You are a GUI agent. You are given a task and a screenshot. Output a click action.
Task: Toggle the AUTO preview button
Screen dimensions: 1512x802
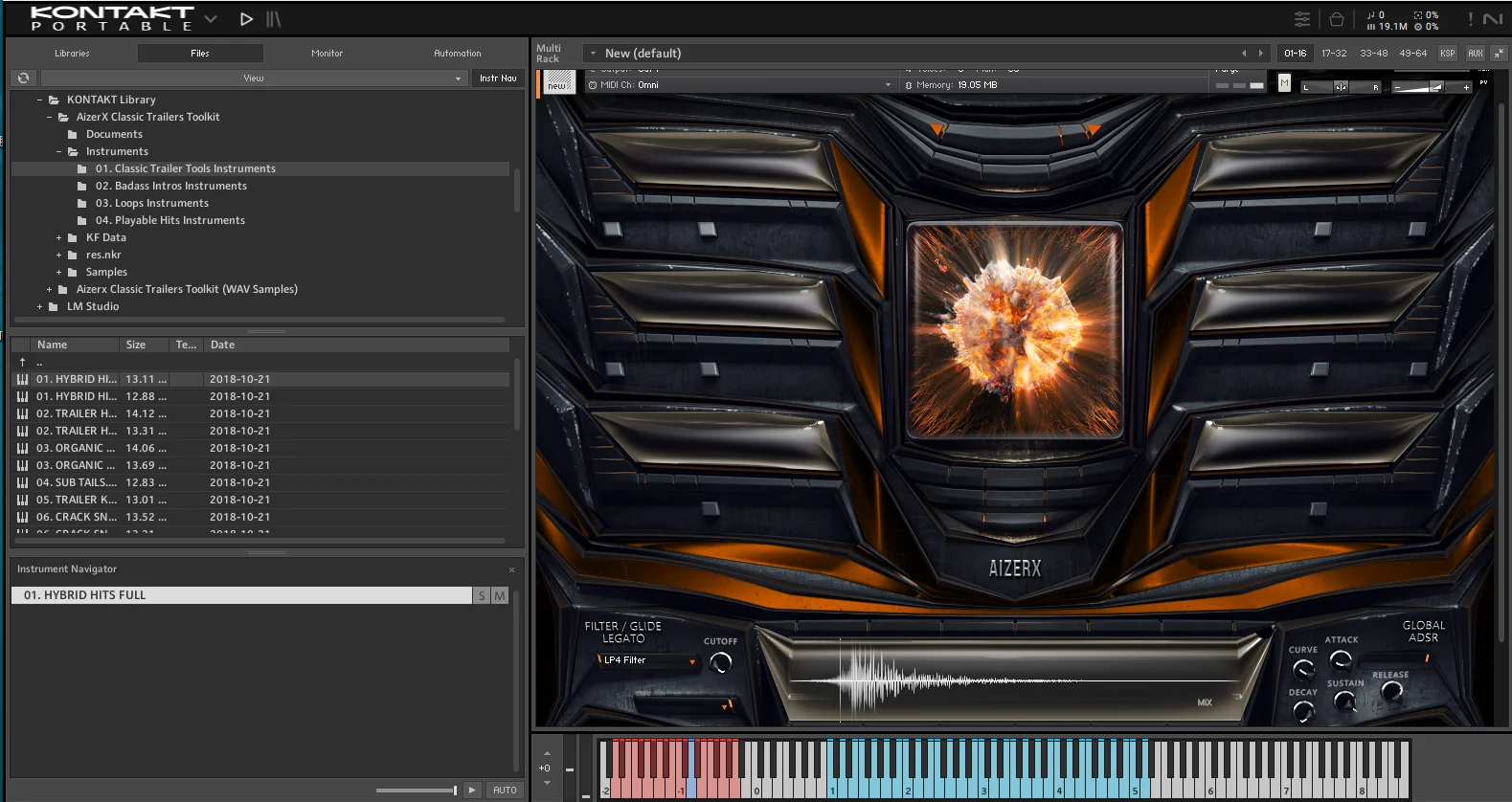coord(505,791)
